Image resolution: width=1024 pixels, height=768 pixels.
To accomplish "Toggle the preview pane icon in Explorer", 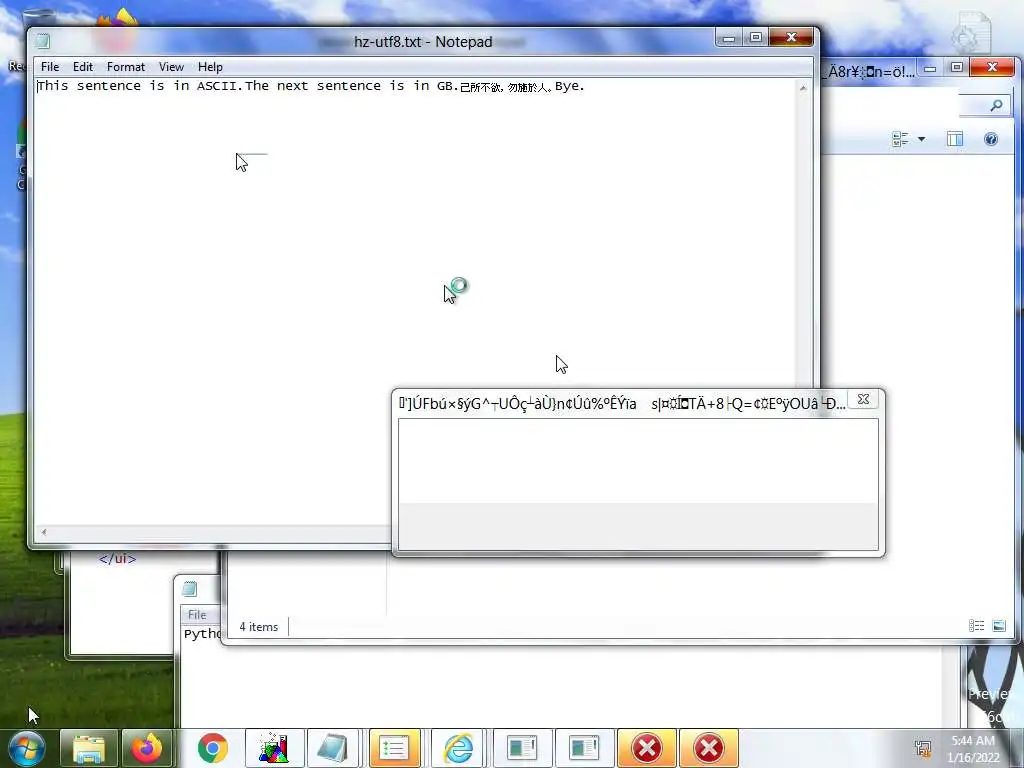I will coord(955,139).
